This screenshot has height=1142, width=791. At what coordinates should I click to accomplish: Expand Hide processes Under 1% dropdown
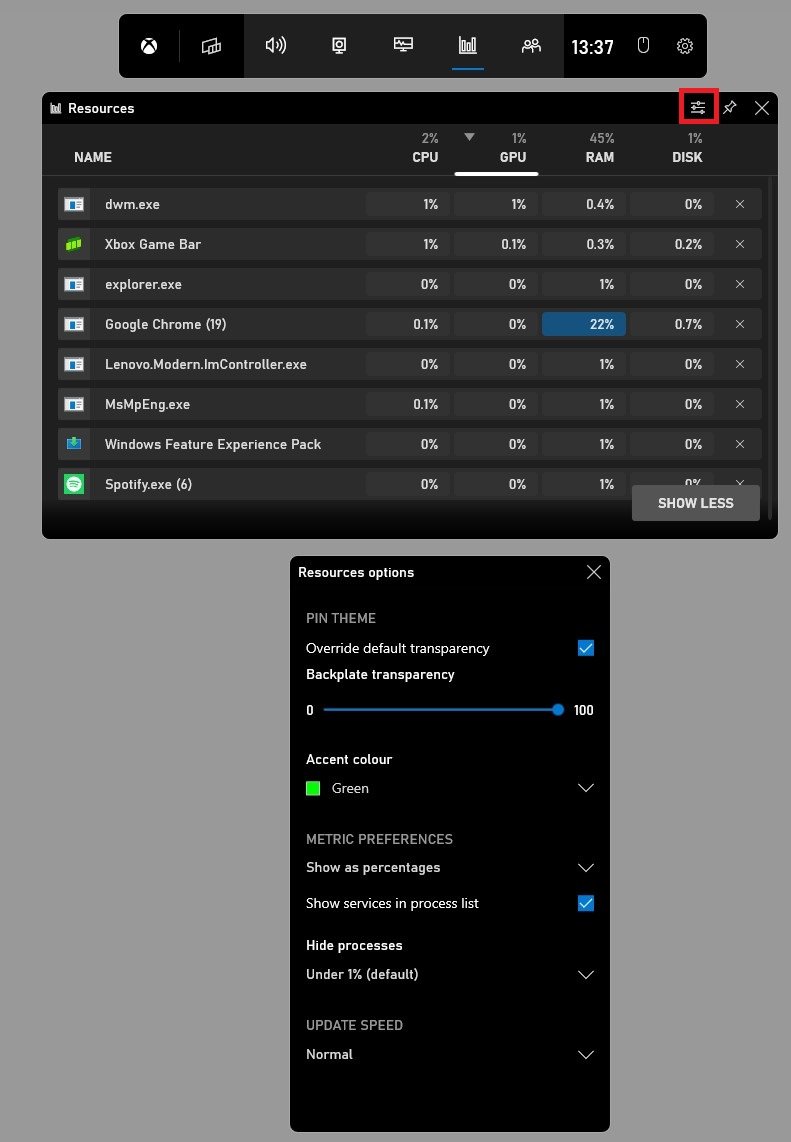(586, 974)
